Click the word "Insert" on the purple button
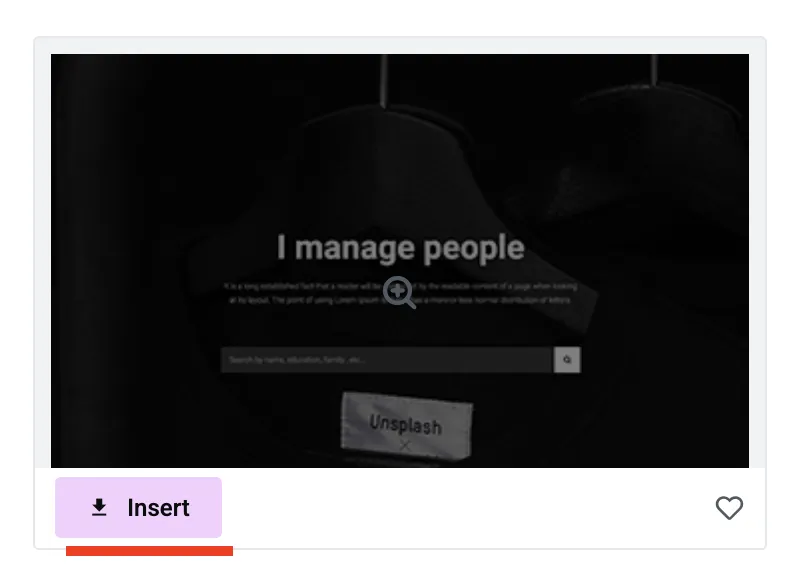The height and width of the screenshot is (582, 804). point(158,508)
